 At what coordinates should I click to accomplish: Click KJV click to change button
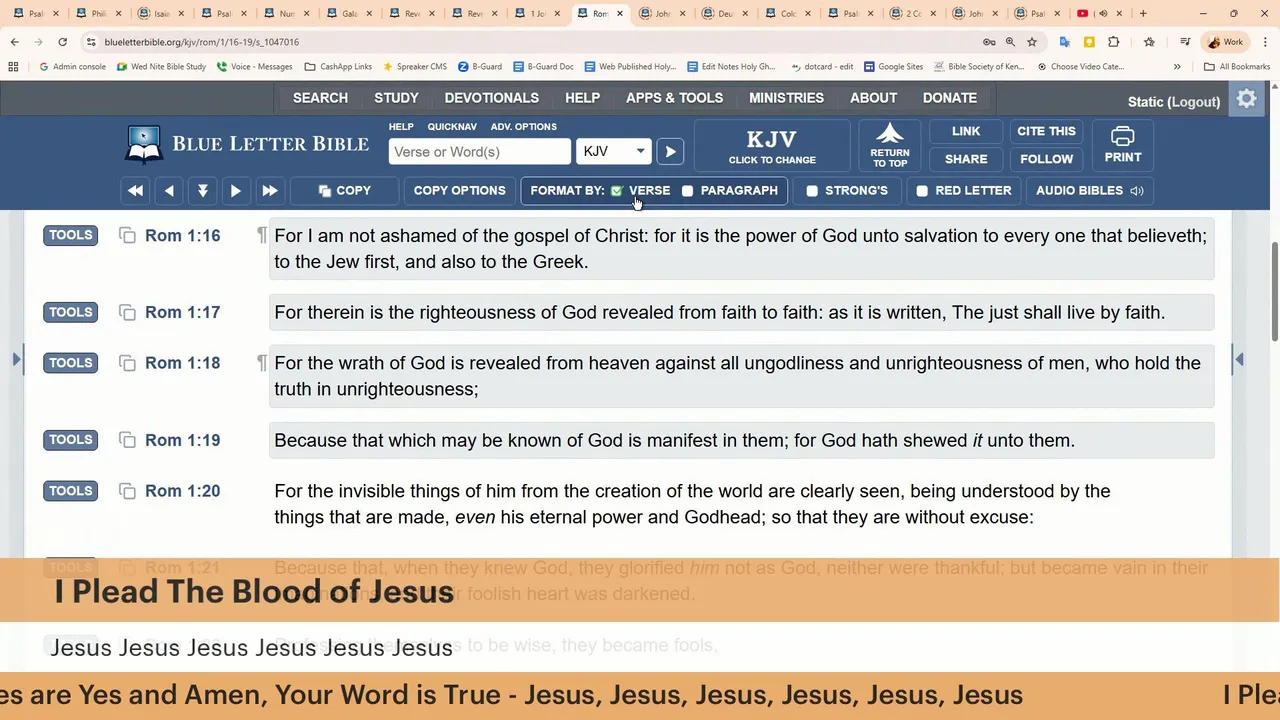click(x=771, y=146)
